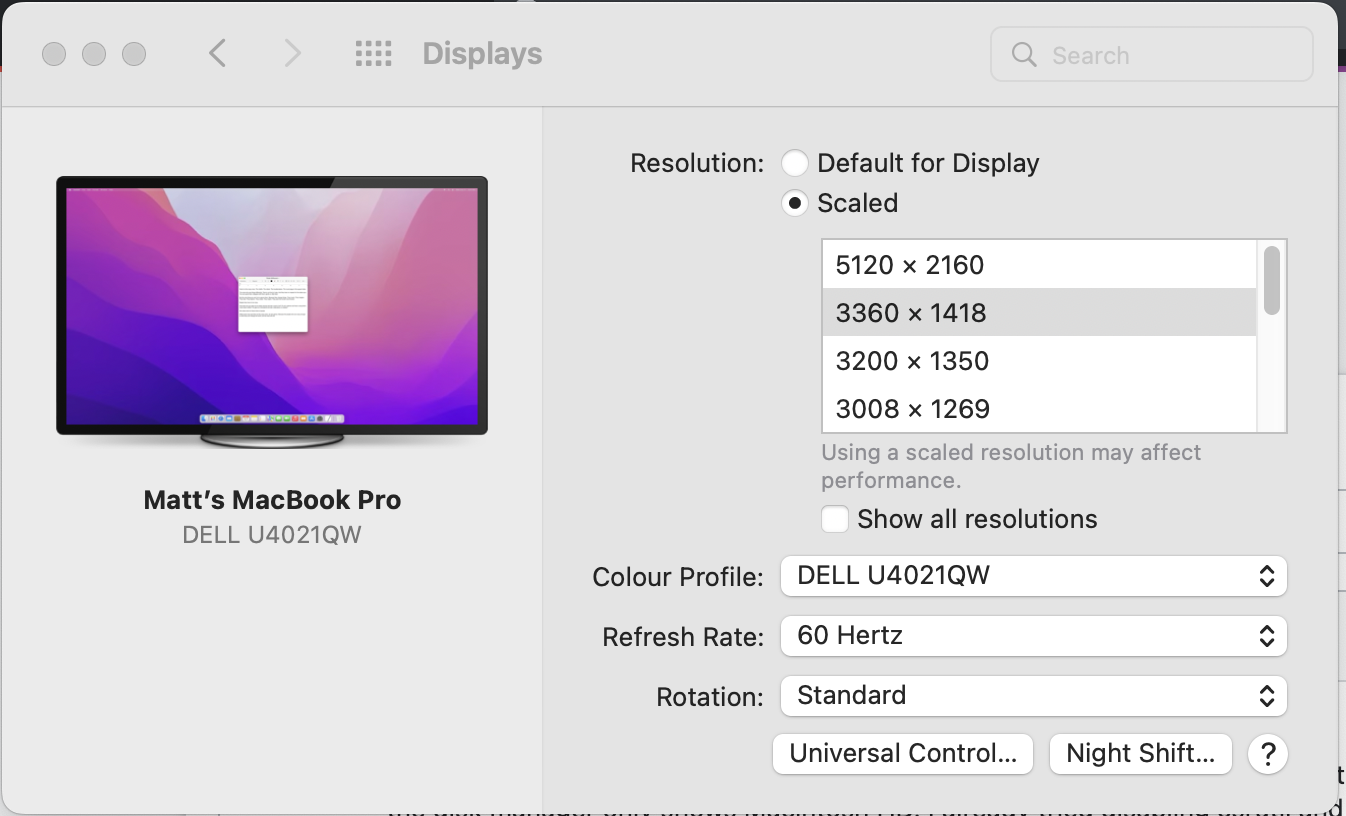Choose 3200 × 1350 resolution
This screenshot has height=816, width=1346.
(1039, 361)
